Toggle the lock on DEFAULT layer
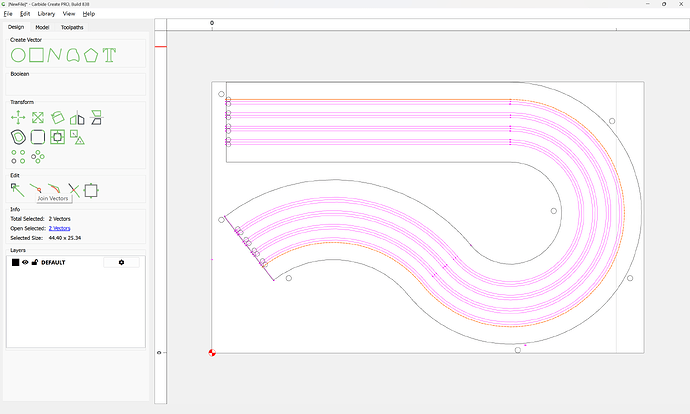 35,262
